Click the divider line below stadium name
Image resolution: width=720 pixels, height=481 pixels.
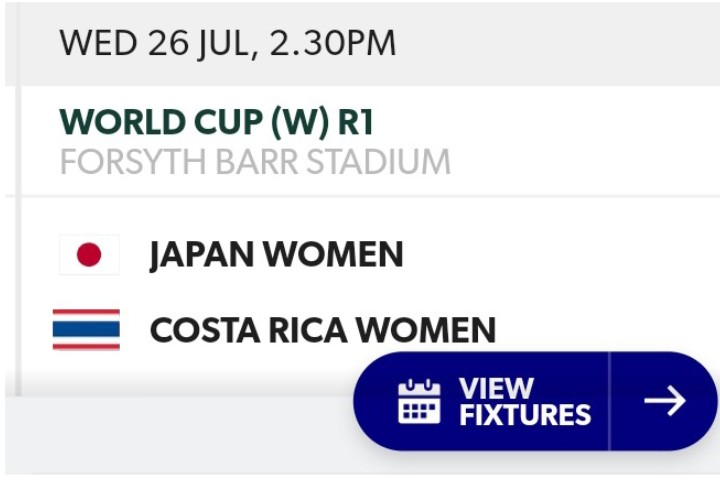click(x=363, y=196)
